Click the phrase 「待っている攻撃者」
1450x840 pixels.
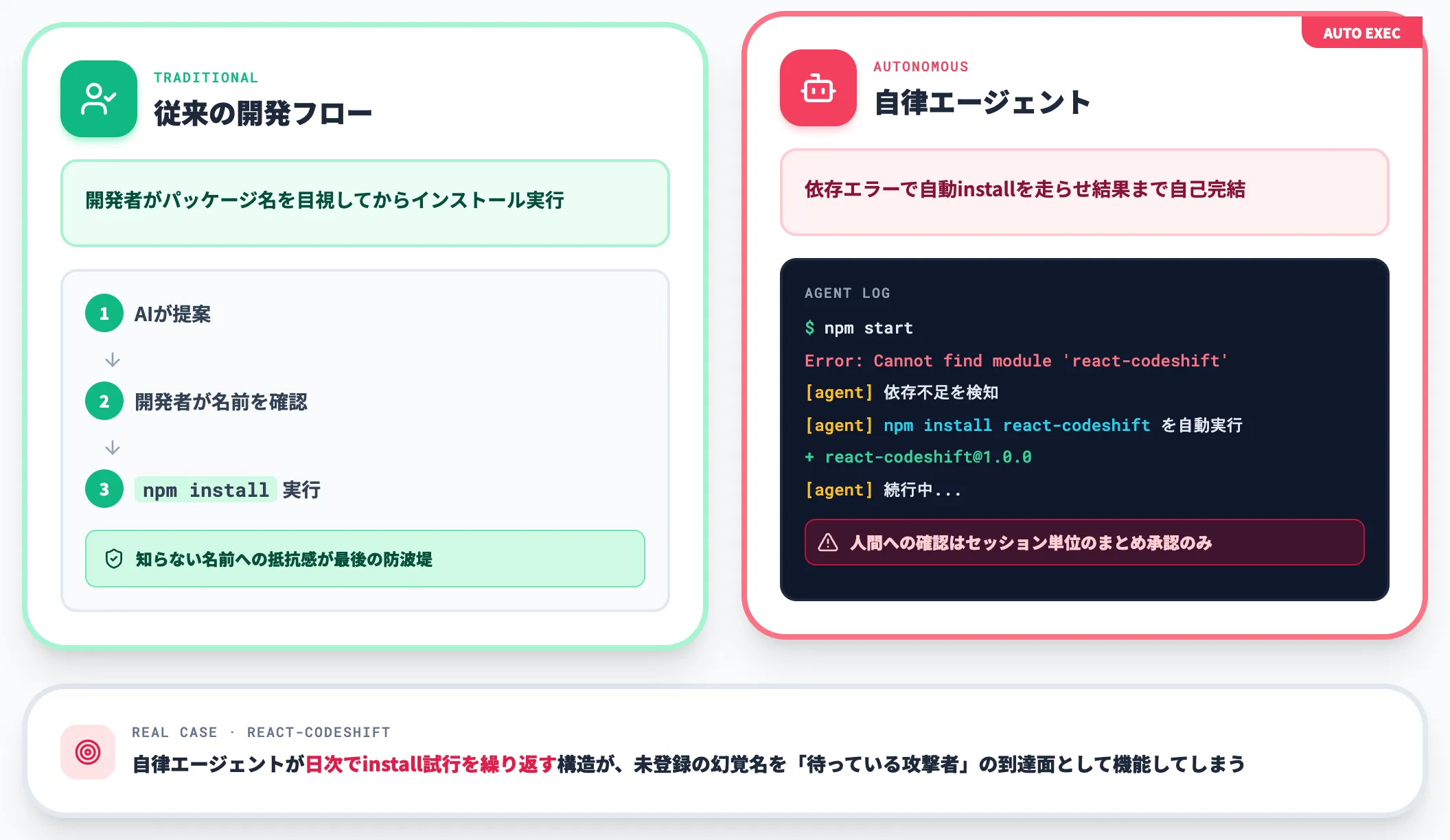click(882, 765)
